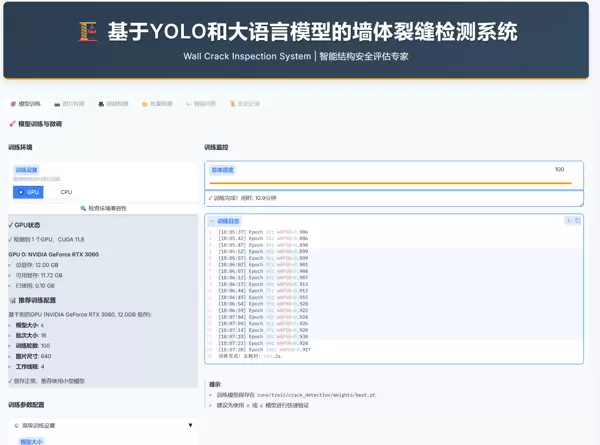Copy the training log with the copy icon
Screen dimensions: 600x445
click(577, 220)
